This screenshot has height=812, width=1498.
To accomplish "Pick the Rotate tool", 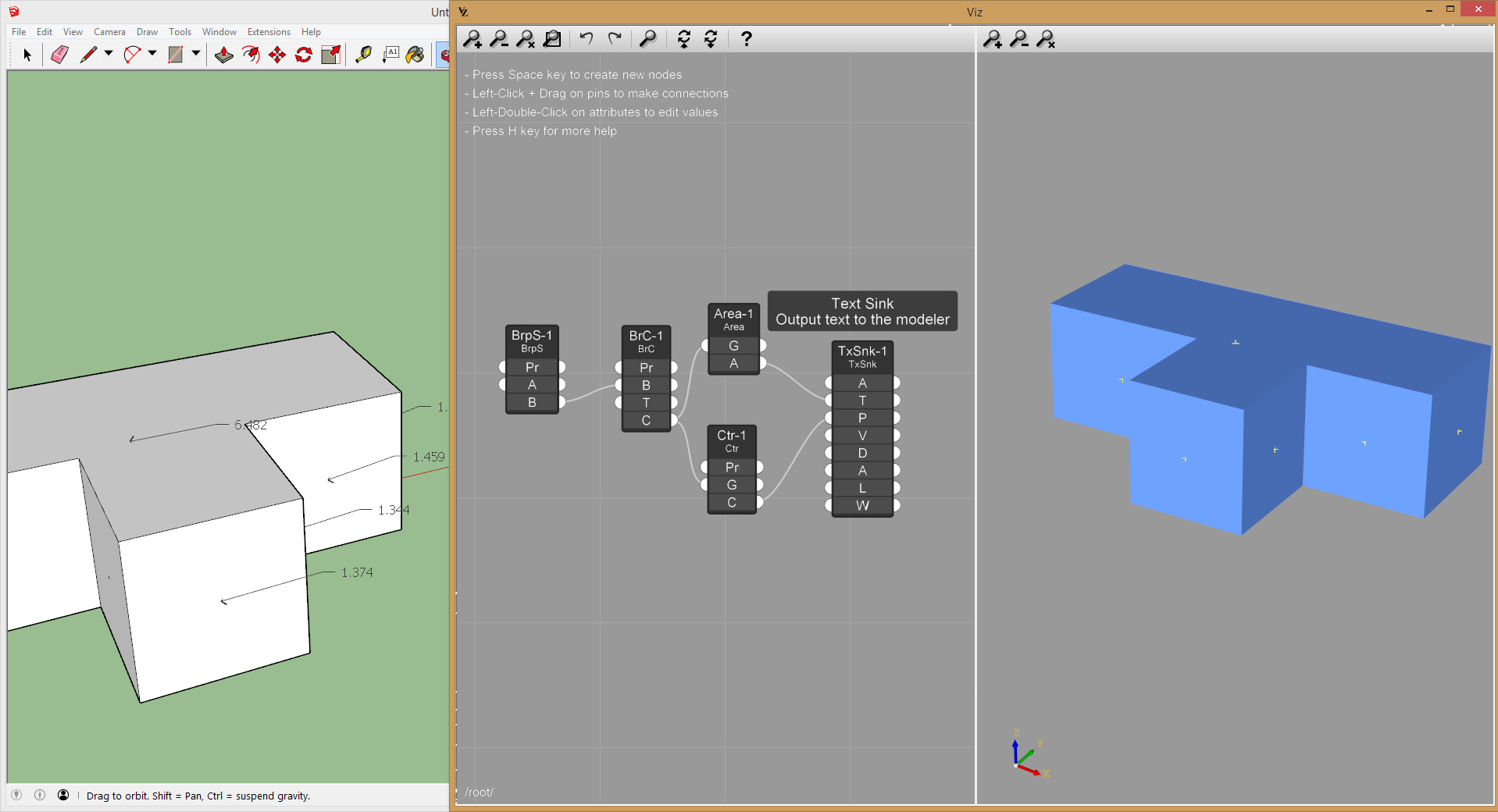I will click(304, 55).
